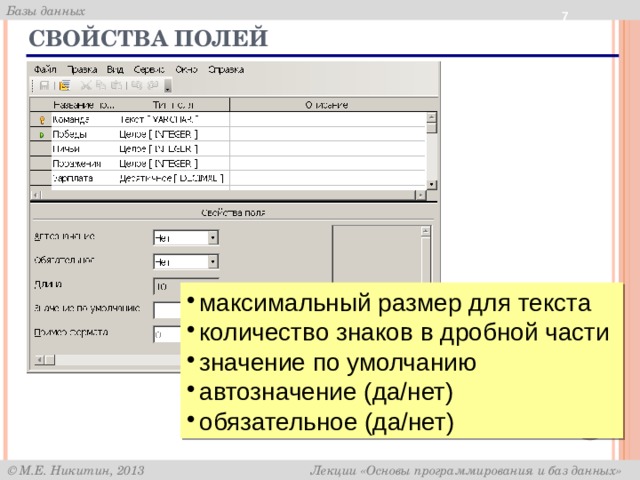Click row header of Зарплата row
The image size is (640, 480).
coord(41,178)
